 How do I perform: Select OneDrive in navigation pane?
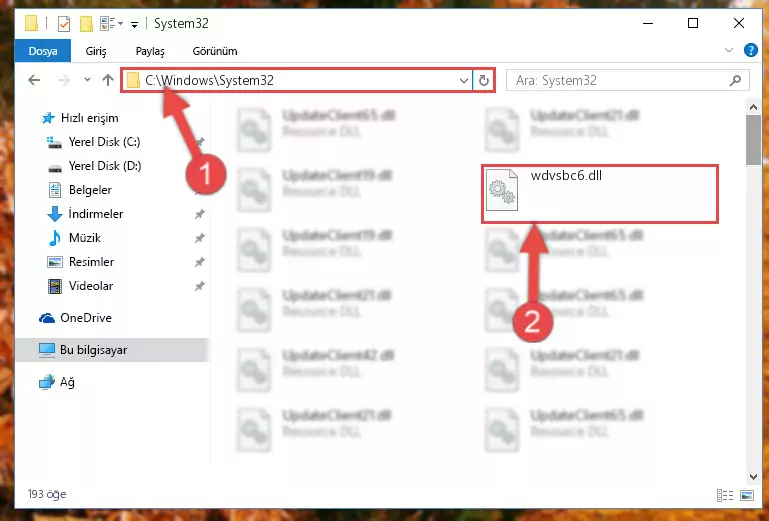point(85,318)
